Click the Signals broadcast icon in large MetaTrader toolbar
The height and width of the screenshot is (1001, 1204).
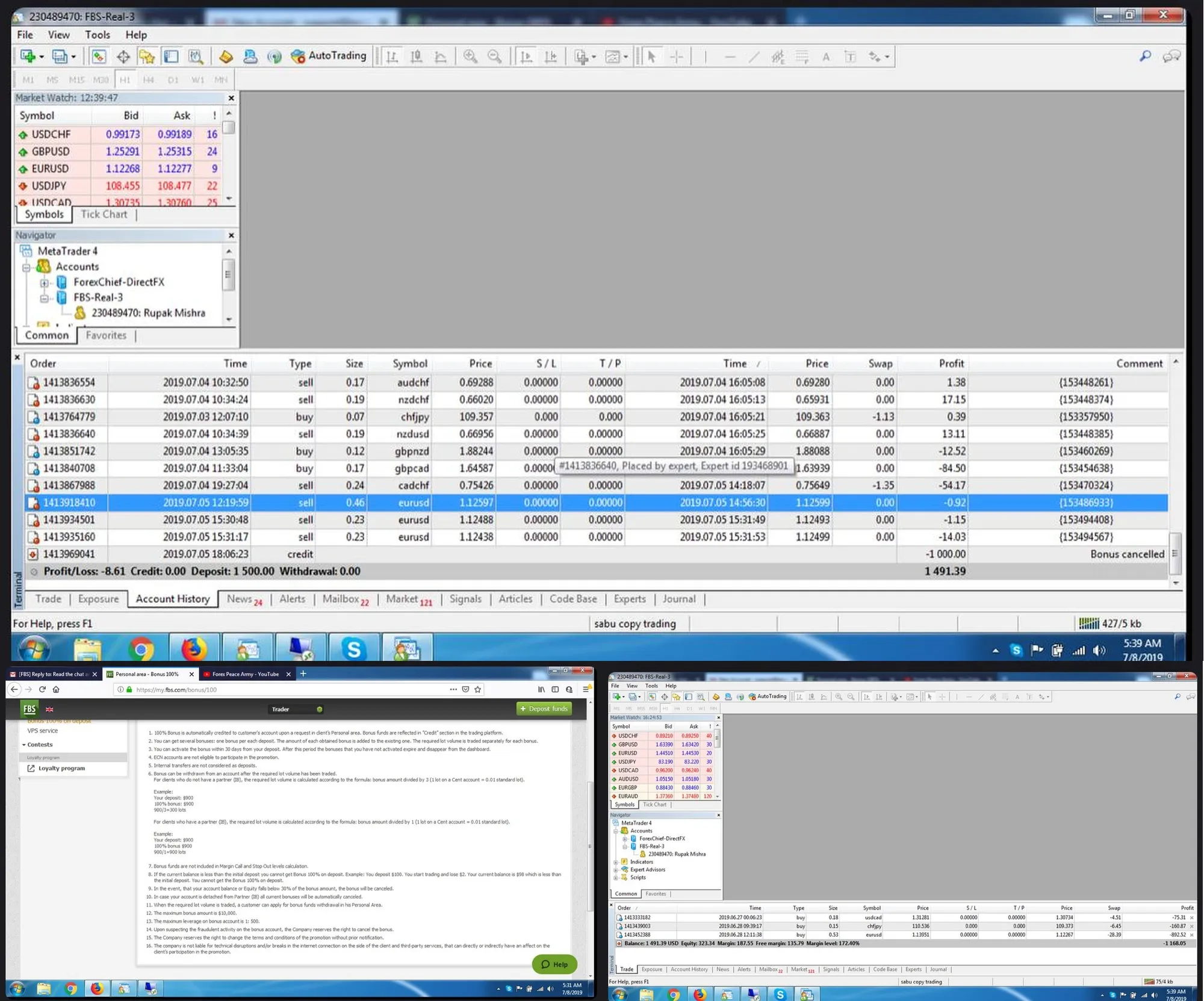click(x=275, y=57)
